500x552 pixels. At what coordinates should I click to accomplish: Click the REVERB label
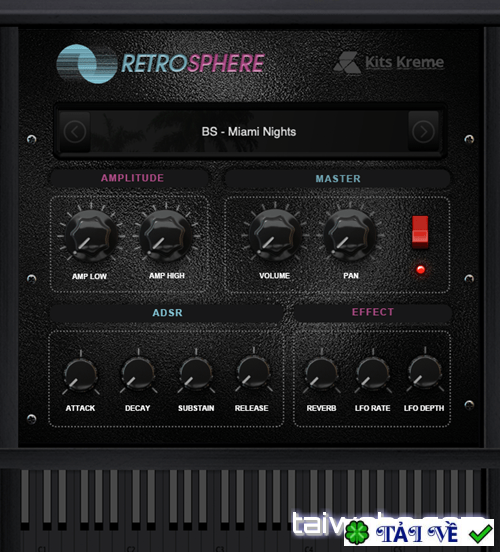pyautogui.click(x=321, y=408)
